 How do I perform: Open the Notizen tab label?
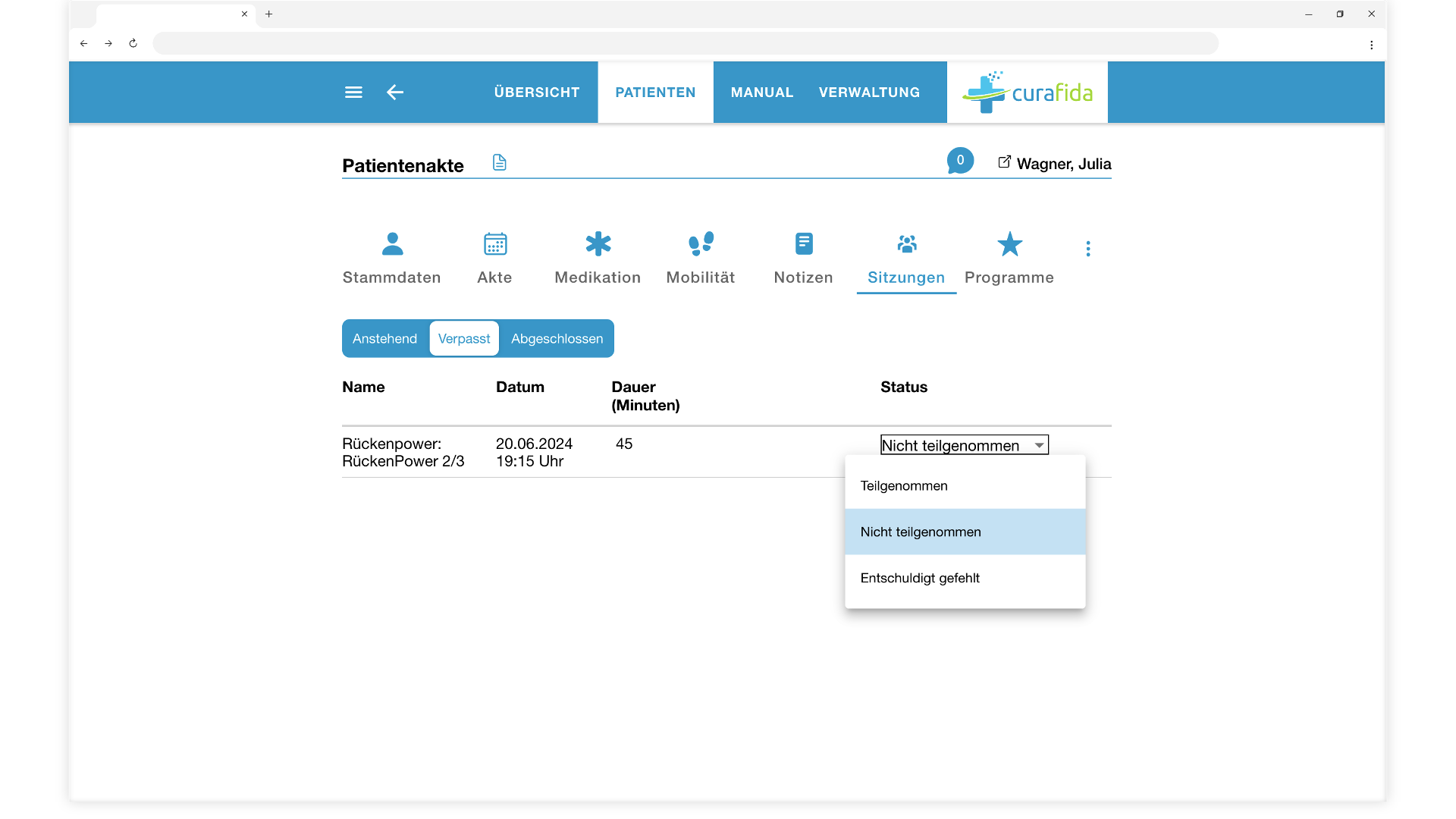click(x=803, y=278)
